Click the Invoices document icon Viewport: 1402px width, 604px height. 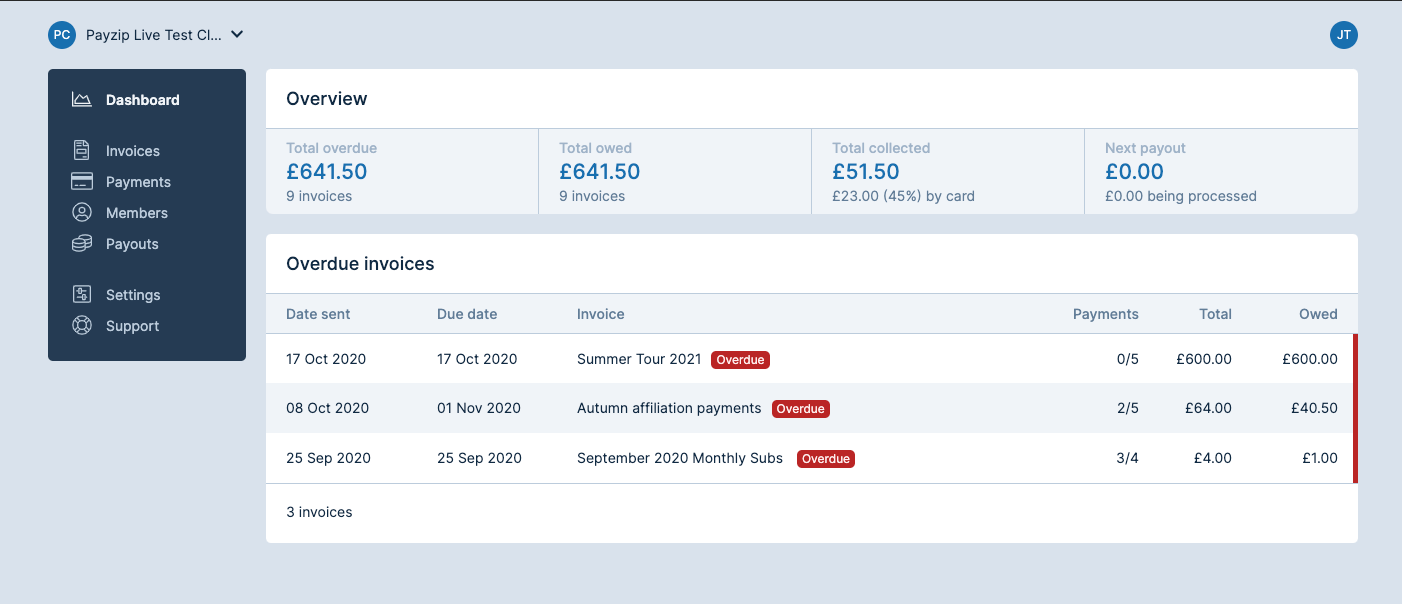82,150
